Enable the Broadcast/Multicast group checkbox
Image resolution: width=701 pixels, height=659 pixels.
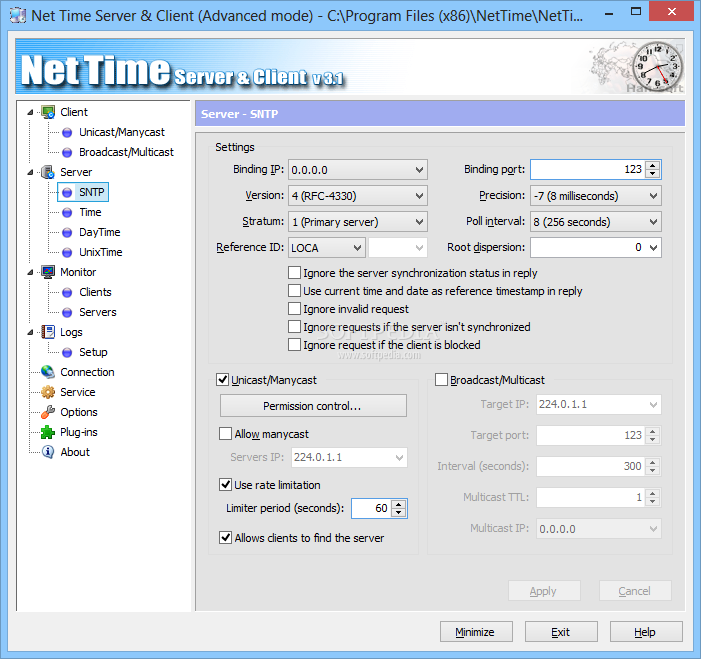[441, 380]
